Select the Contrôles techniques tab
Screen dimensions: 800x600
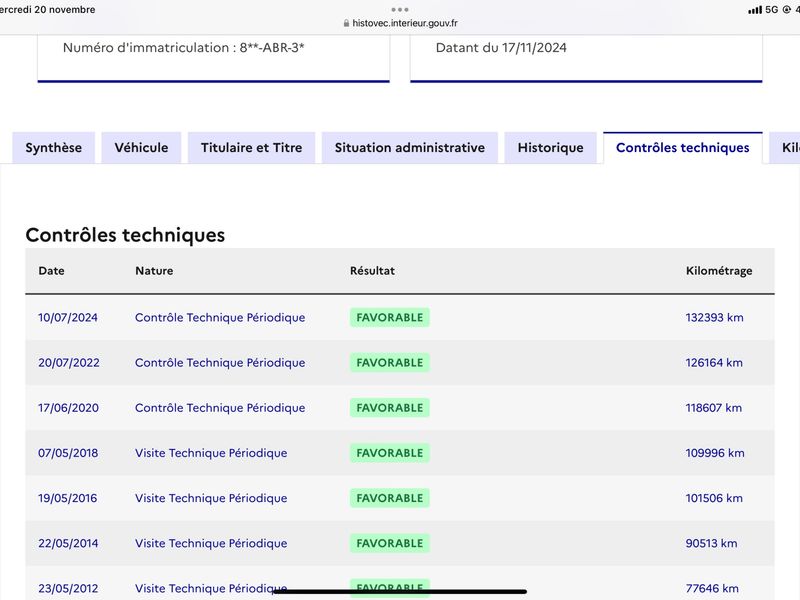[x=683, y=148]
